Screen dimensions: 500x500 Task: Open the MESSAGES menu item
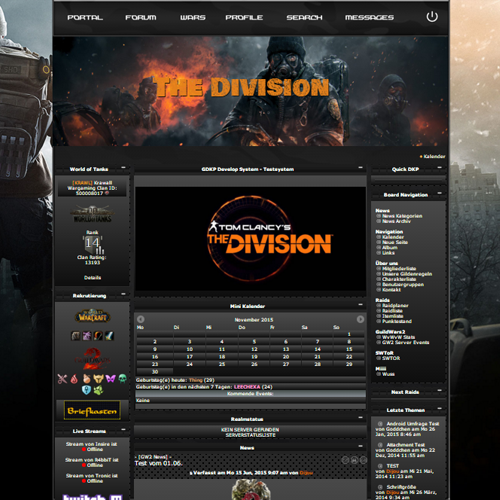[x=369, y=17]
